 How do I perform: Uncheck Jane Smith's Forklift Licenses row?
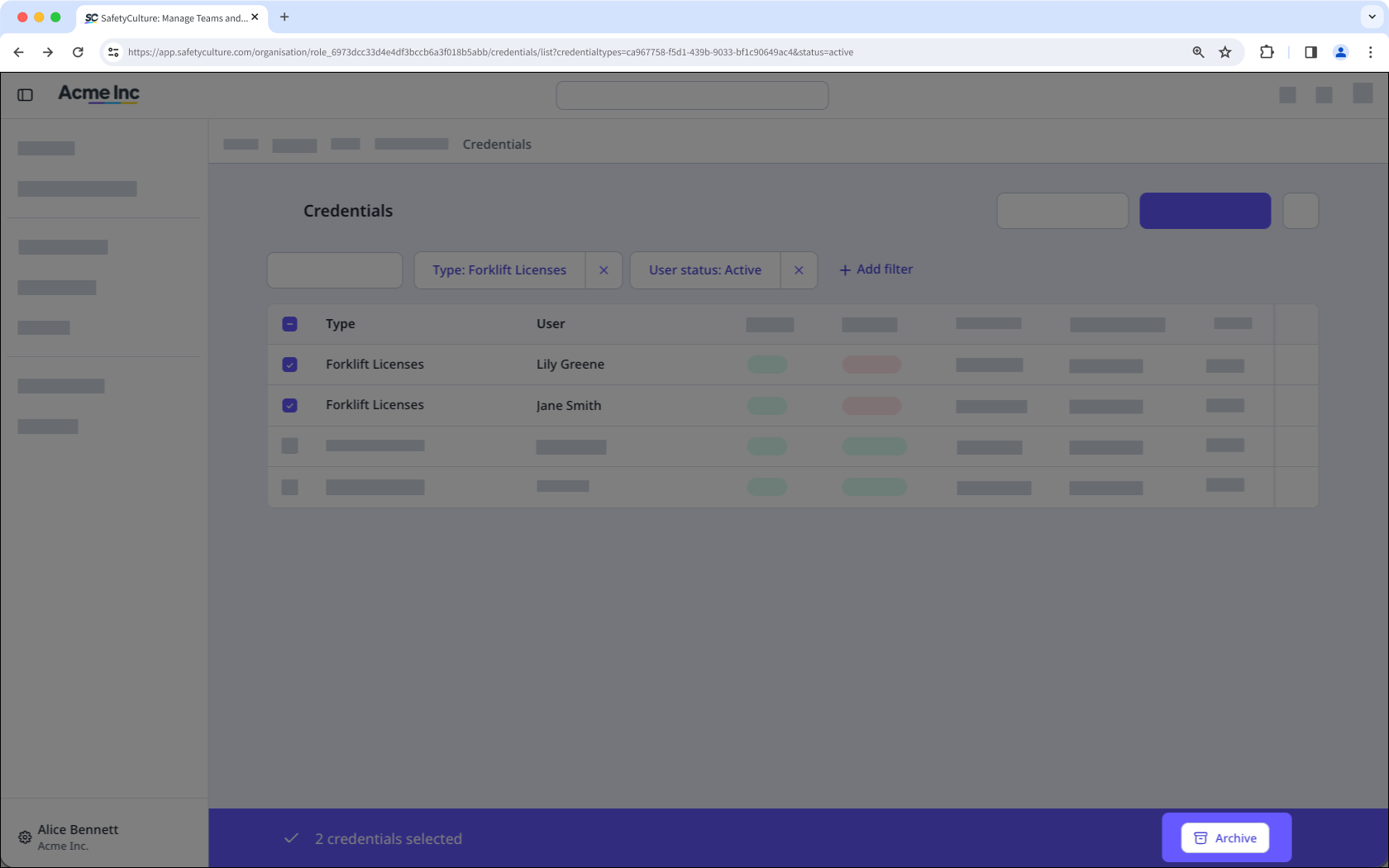(x=289, y=405)
